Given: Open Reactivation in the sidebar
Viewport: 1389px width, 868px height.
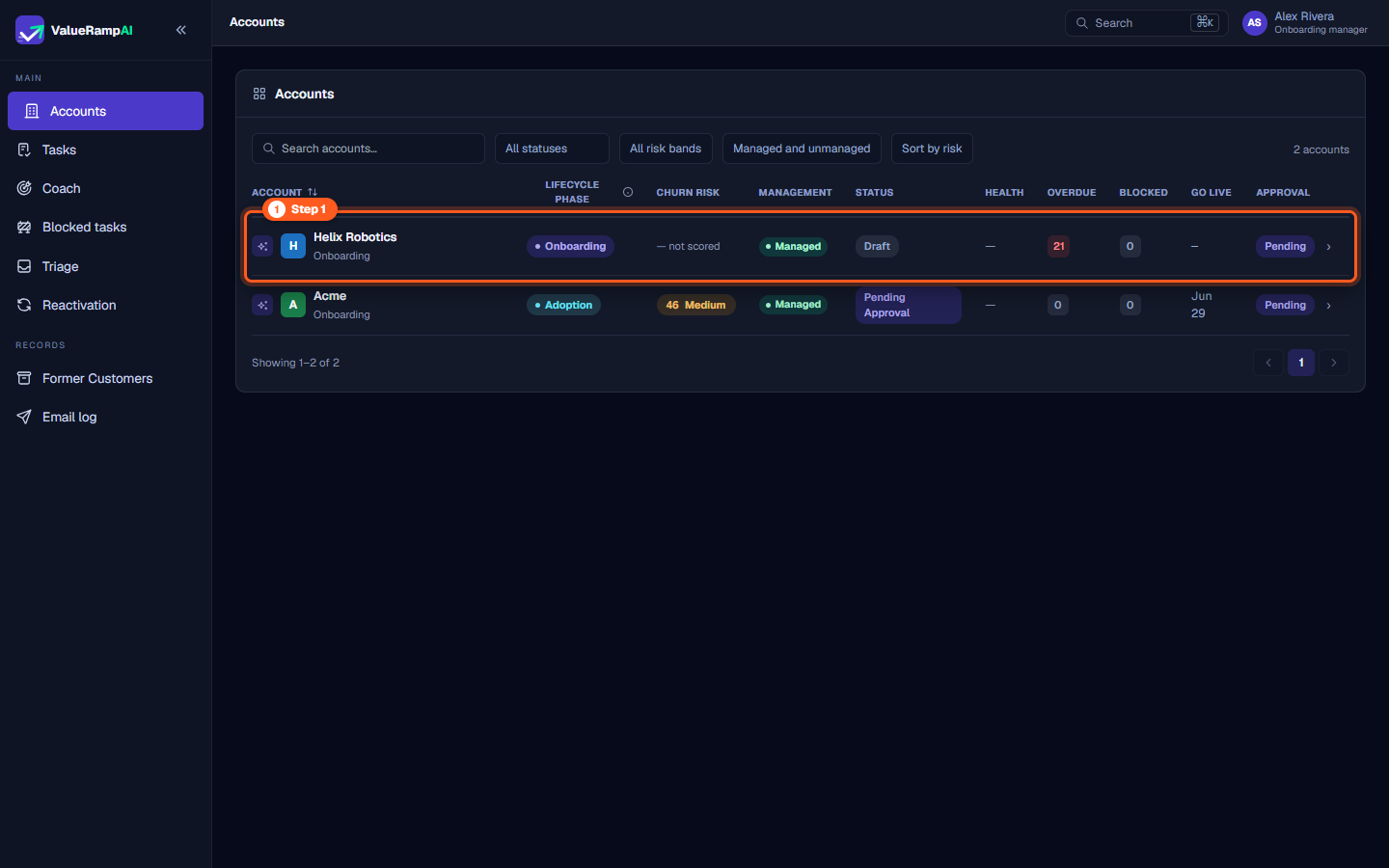Looking at the screenshot, I should [105, 305].
